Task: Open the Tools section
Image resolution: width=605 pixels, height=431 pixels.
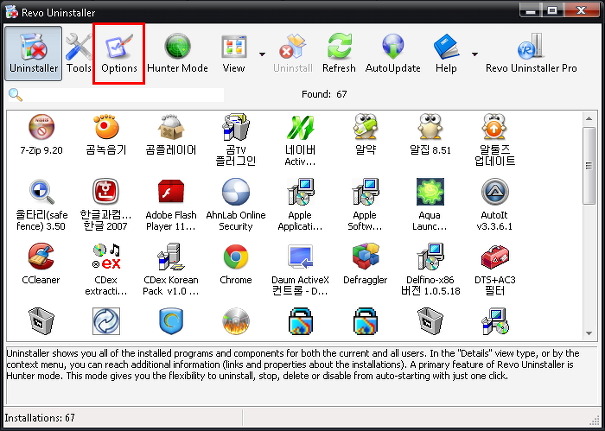Action: [78, 53]
